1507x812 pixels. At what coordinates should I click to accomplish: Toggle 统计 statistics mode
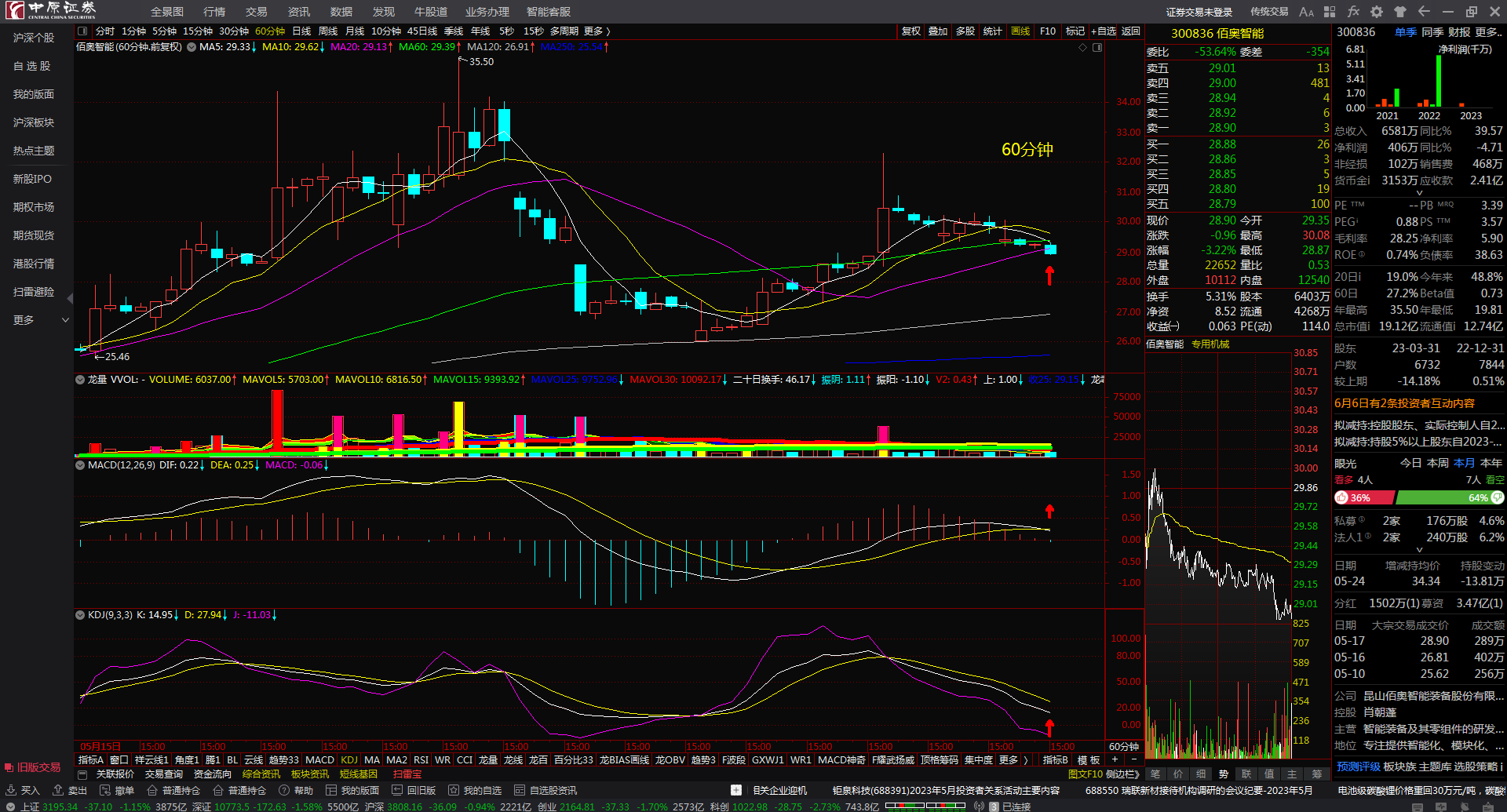coord(993,31)
